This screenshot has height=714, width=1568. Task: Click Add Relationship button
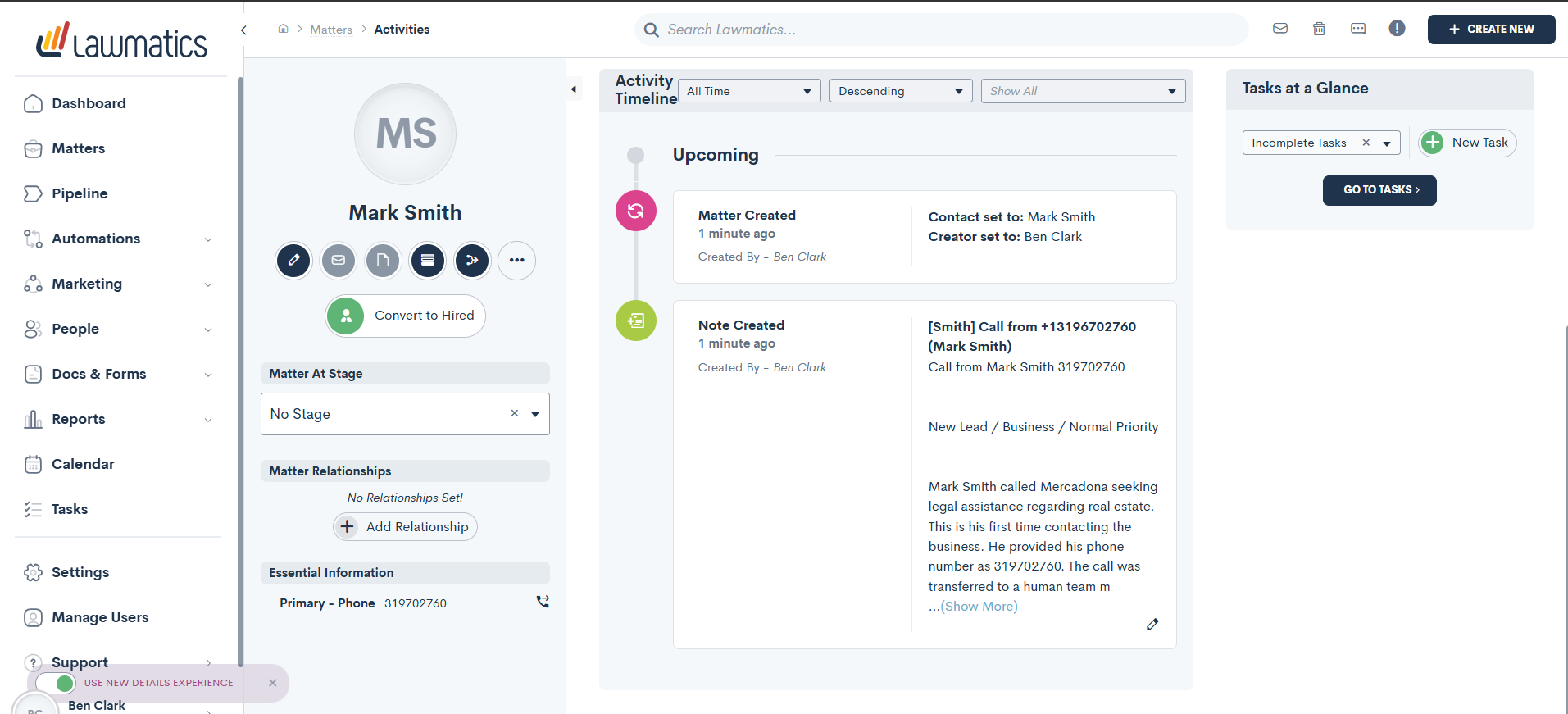tap(405, 526)
